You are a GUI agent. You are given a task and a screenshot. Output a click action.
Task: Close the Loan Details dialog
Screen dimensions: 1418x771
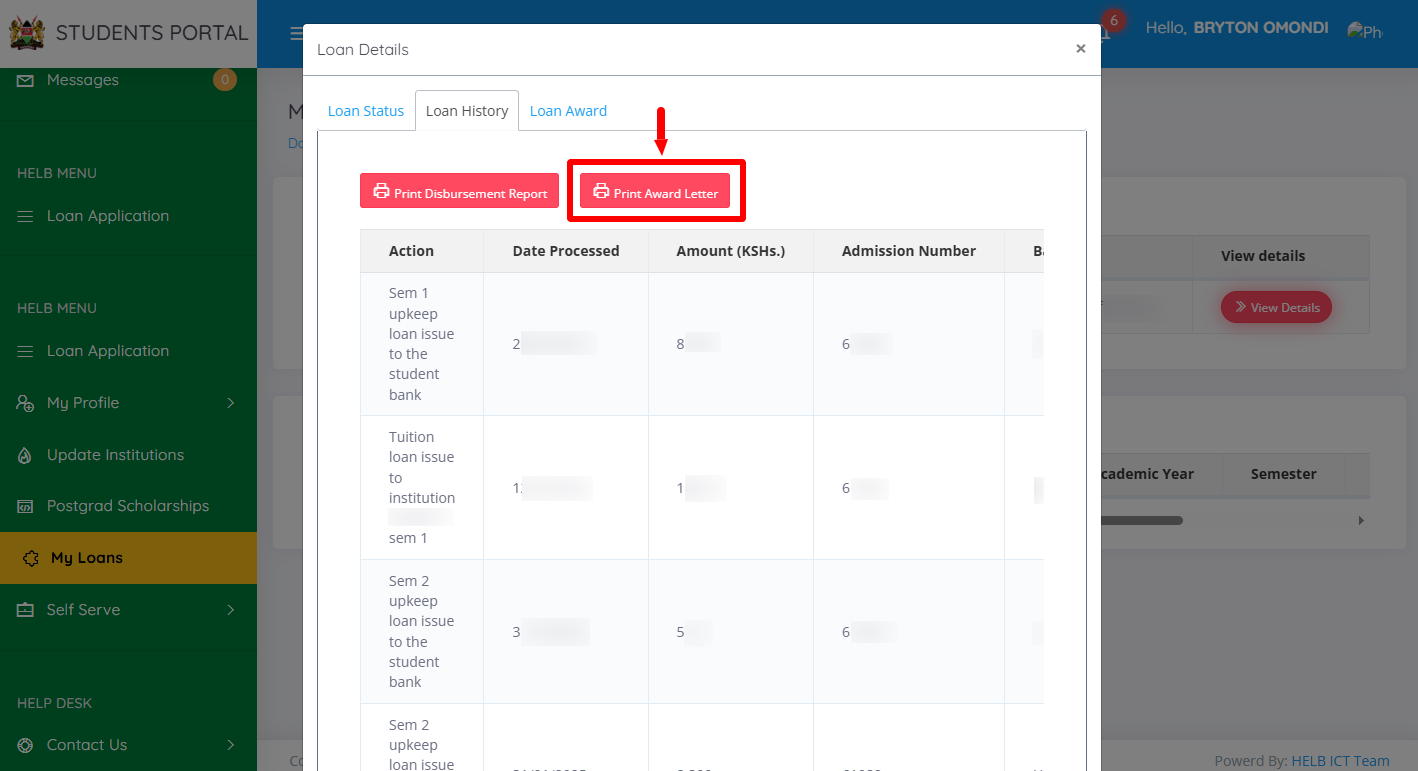point(1080,48)
